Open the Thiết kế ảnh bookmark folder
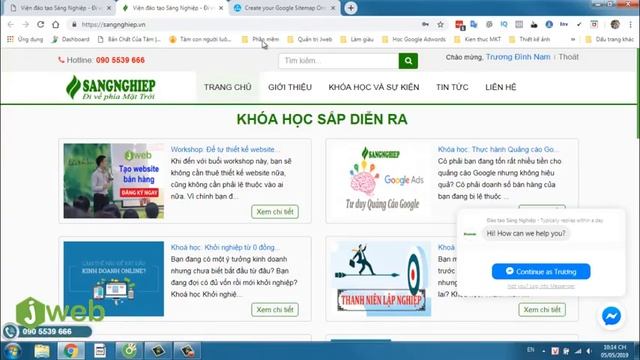This screenshot has height=360, width=640. [x=529, y=40]
